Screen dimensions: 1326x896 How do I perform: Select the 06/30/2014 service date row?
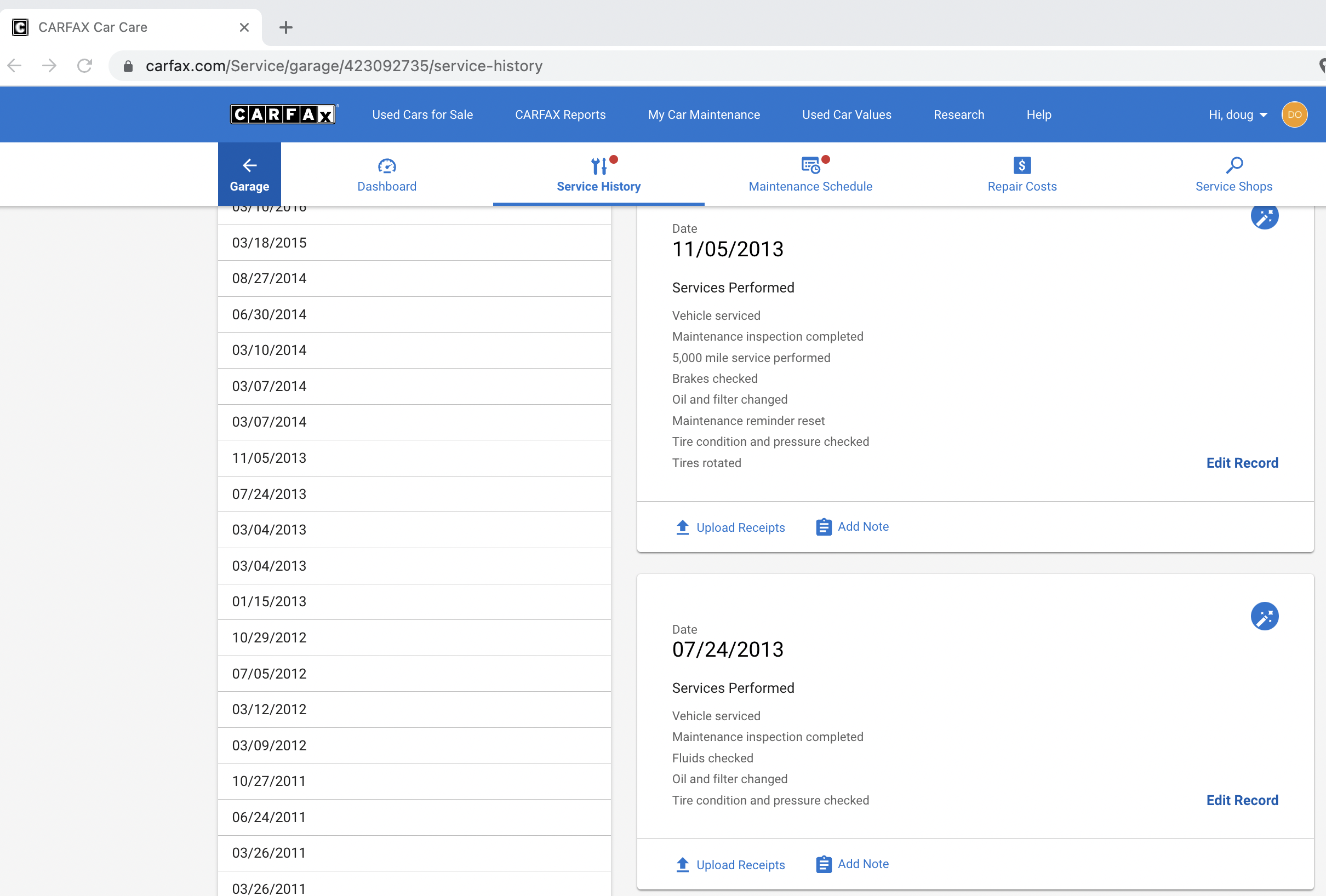pos(414,314)
